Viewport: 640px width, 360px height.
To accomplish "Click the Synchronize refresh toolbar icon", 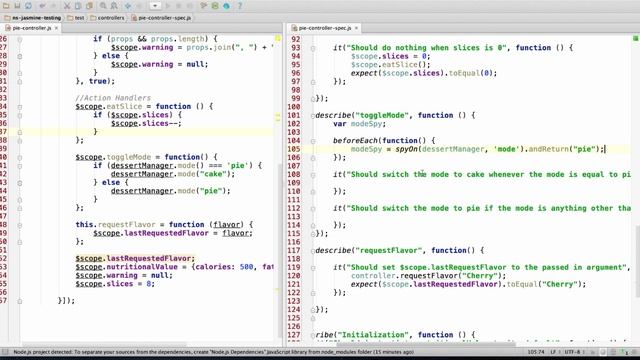I will [x=28, y=6].
